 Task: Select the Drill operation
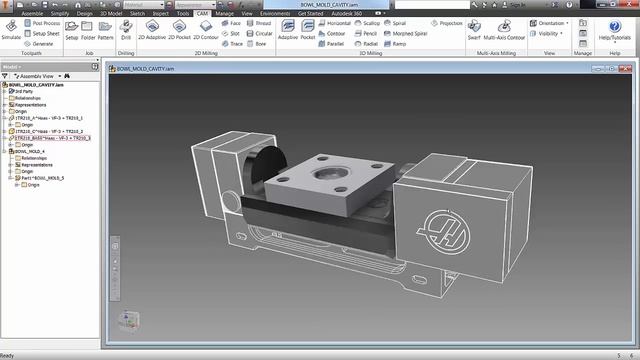(126, 30)
